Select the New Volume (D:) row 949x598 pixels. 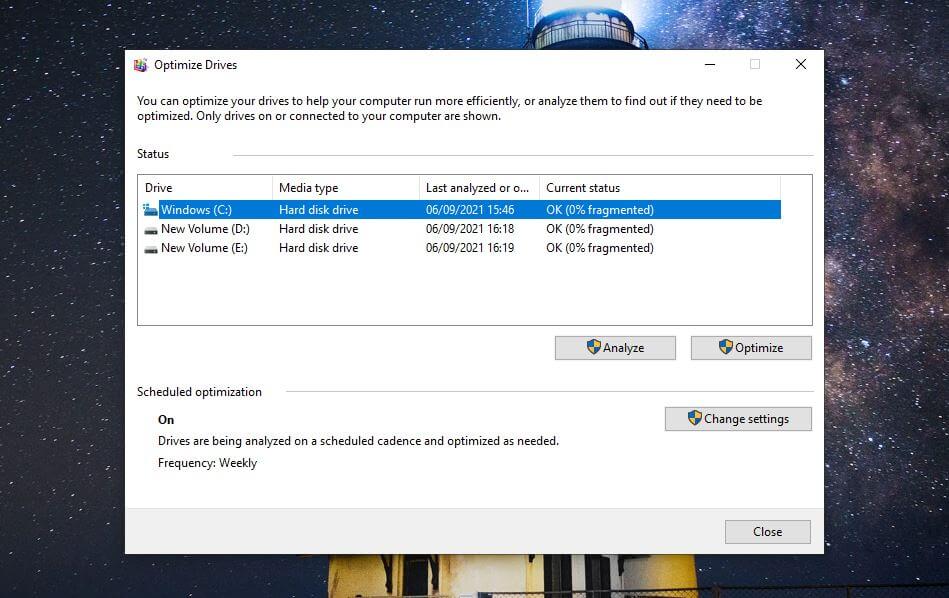pos(462,229)
